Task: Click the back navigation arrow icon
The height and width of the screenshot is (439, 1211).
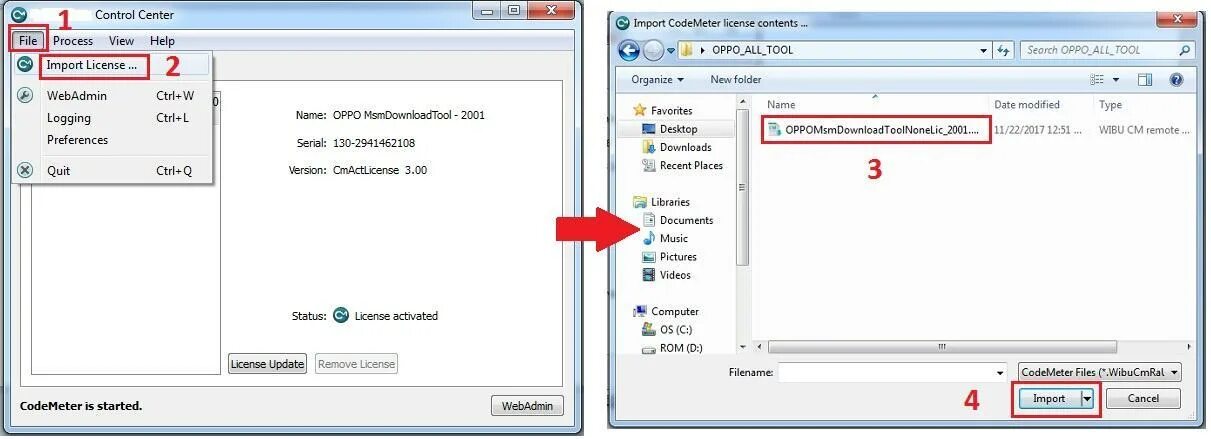Action: click(x=629, y=50)
